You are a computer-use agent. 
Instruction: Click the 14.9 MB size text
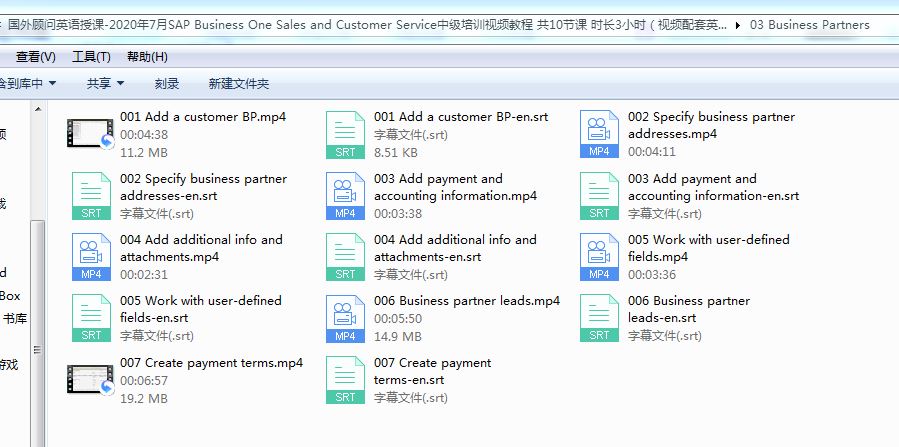click(x=398, y=337)
